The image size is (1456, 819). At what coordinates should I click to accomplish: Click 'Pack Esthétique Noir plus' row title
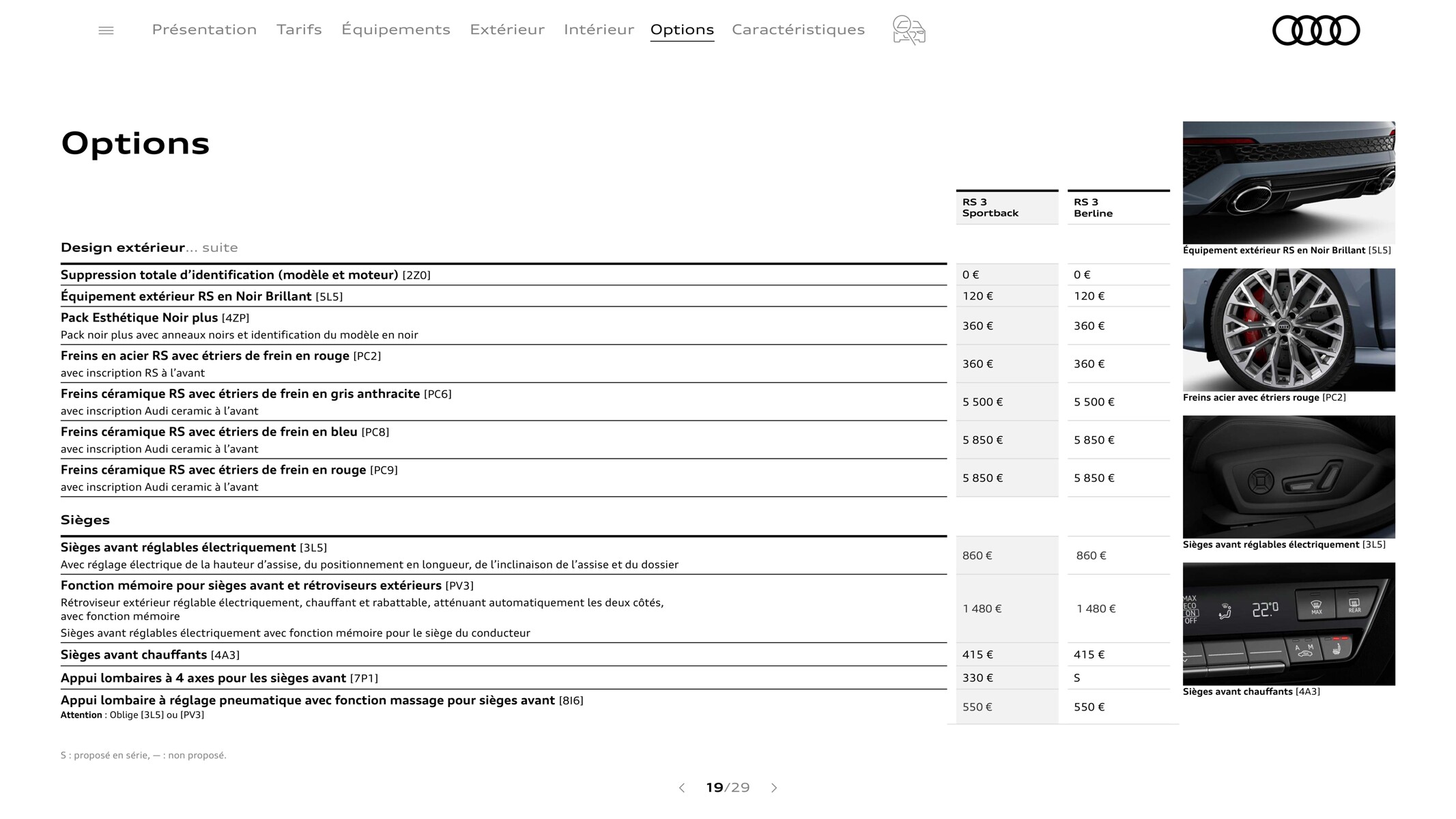click(155, 318)
